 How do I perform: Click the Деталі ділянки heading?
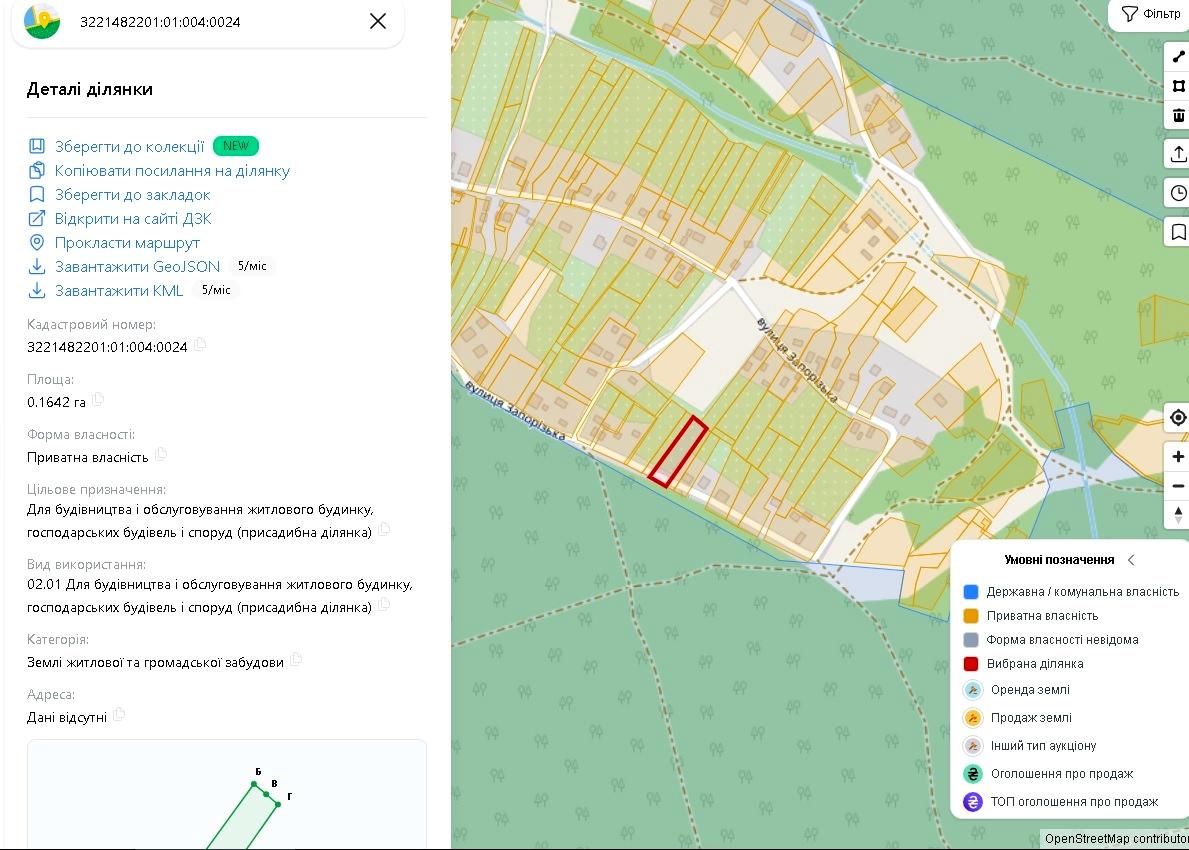(89, 89)
